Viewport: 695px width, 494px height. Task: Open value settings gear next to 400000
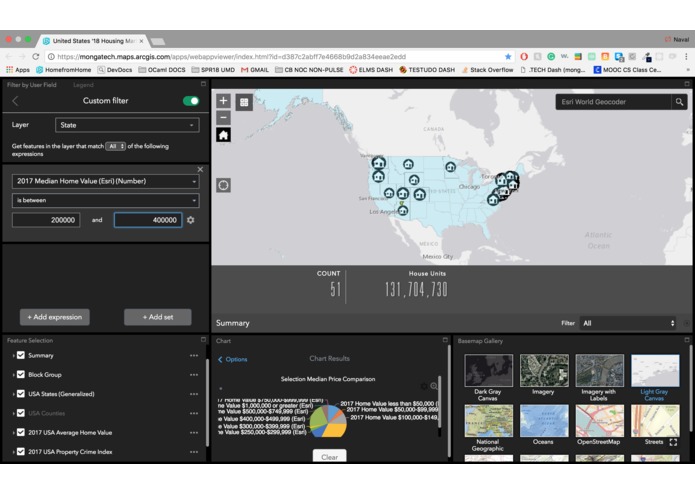pyautogui.click(x=191, y=220)
